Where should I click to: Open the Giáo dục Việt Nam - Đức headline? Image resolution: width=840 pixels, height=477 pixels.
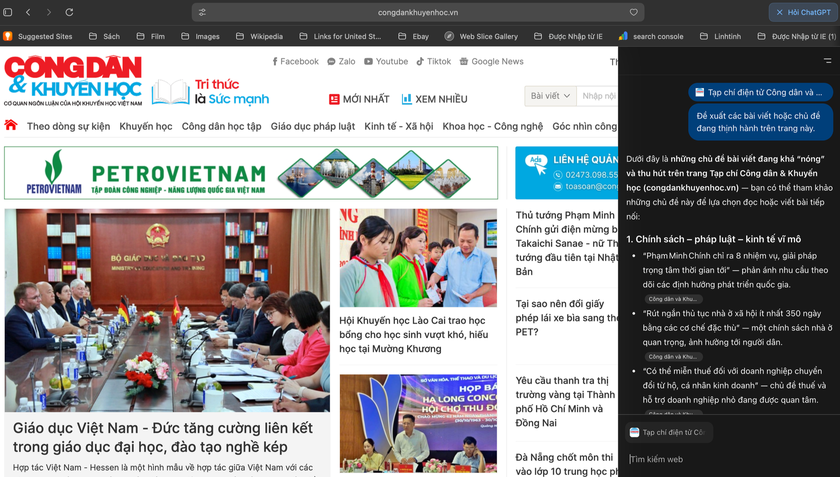pyautogui.click(x=163, y=437)
